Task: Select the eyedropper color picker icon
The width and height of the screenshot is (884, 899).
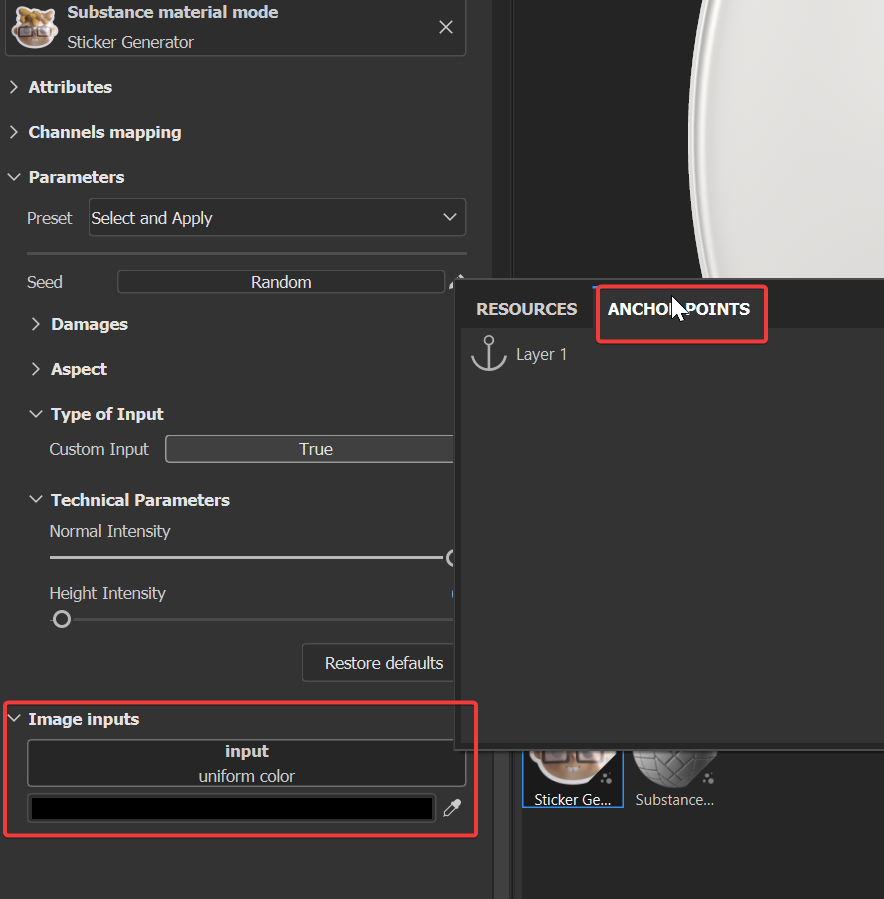Action: coord(452,807)
